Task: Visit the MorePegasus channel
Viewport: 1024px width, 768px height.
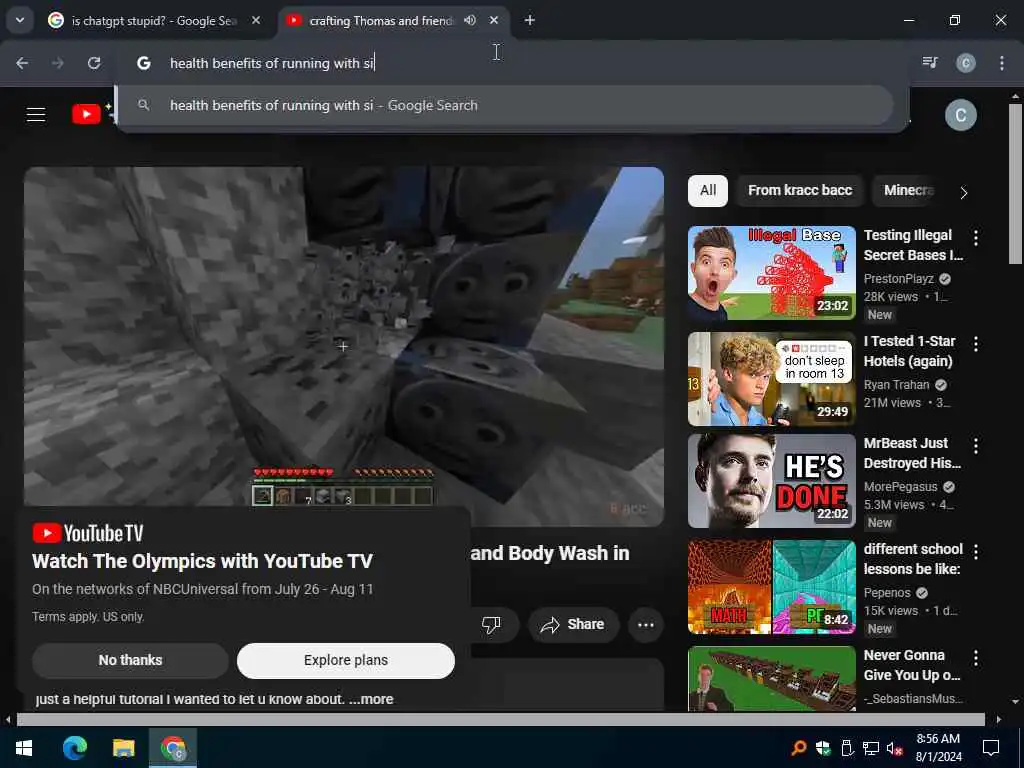Action: point(901,487)
